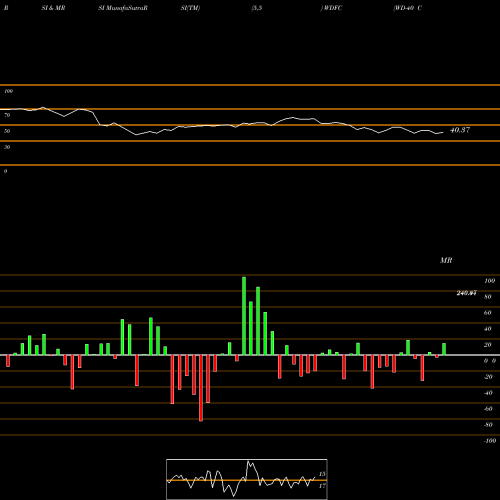This screenshot has height=500, width=500.
Task: Select the 40.37 RSI value label
Action: pyautogui.click(x=460, y=130)
